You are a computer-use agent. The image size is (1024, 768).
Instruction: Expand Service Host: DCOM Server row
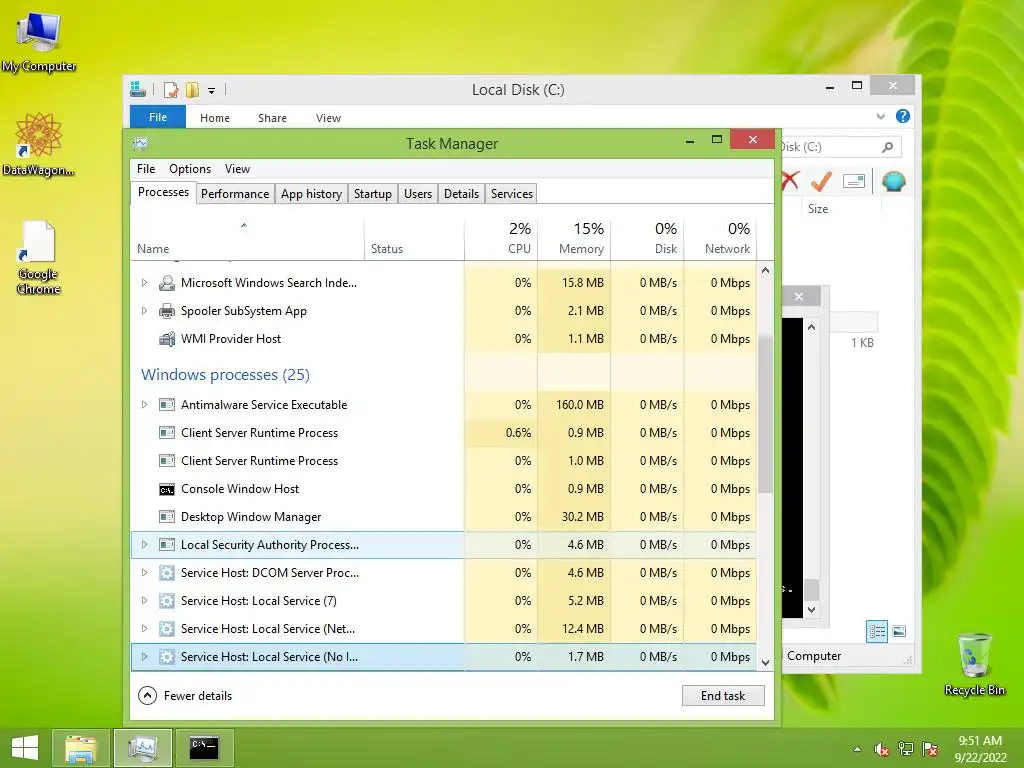(x=144, y=573)
